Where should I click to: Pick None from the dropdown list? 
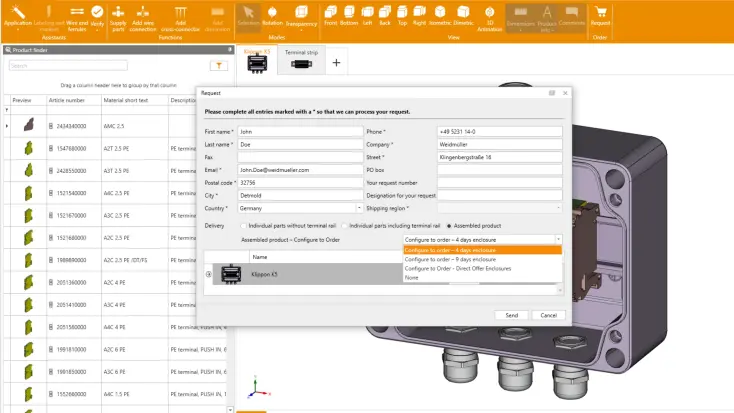(410, 277)
